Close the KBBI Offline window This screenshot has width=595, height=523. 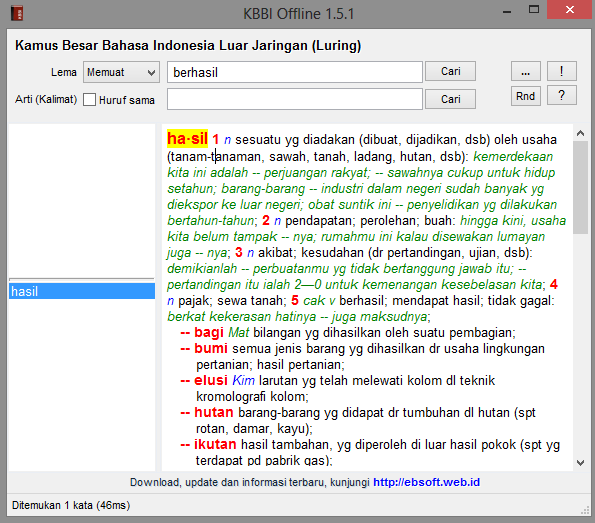570,9
